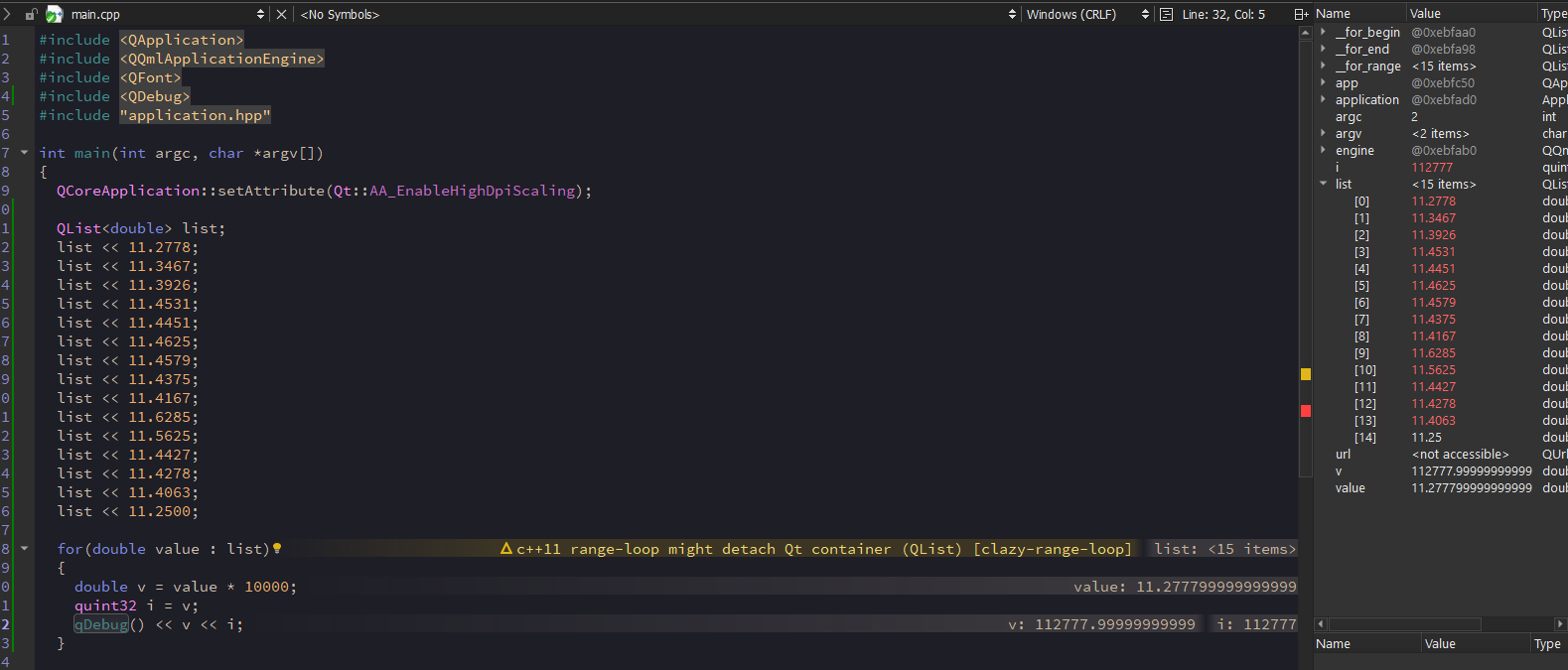Click the lightbulb refactor hint on the for loop

point(277,548)
